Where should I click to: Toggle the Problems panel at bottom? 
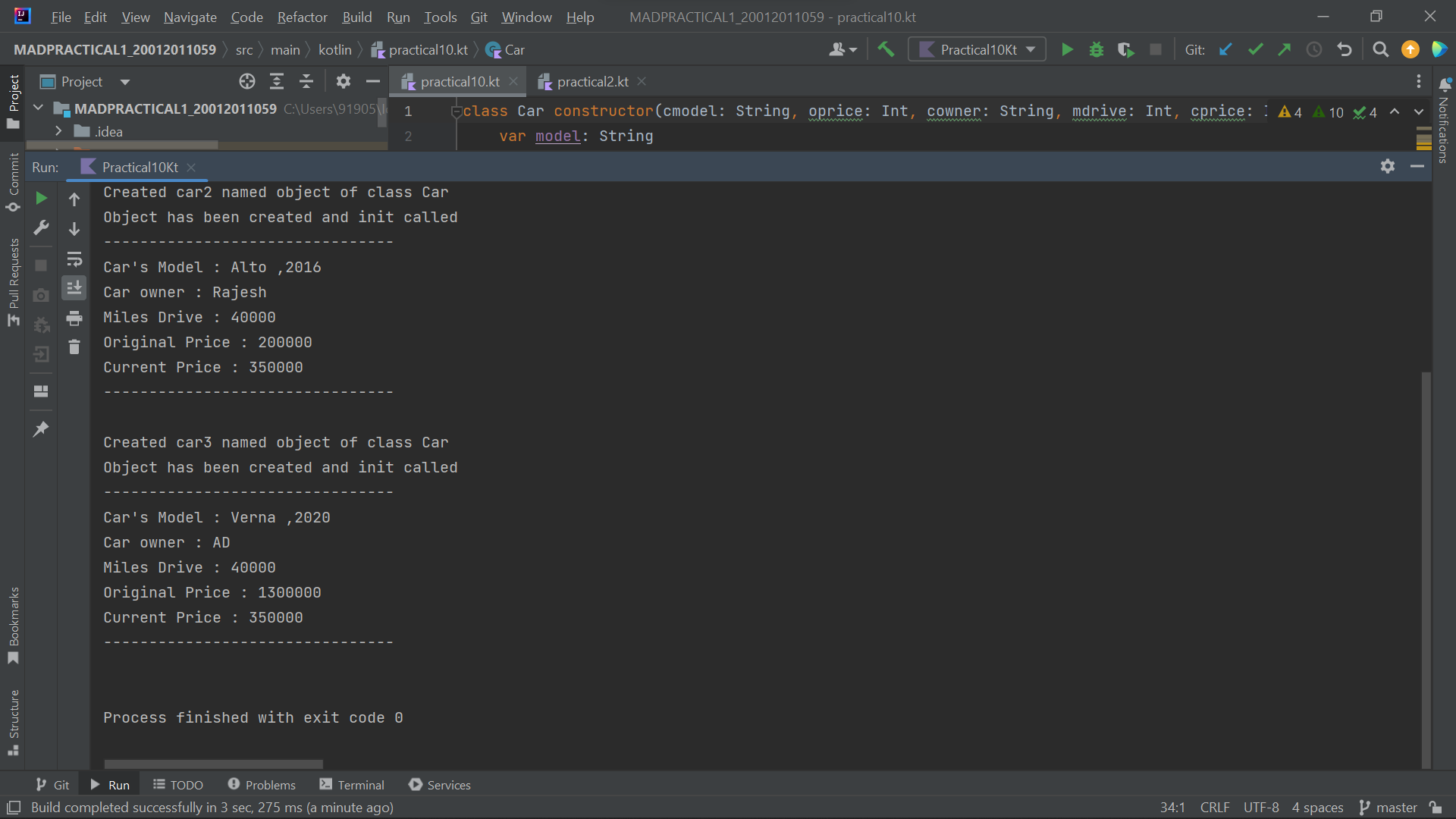(x=262, y=785)
